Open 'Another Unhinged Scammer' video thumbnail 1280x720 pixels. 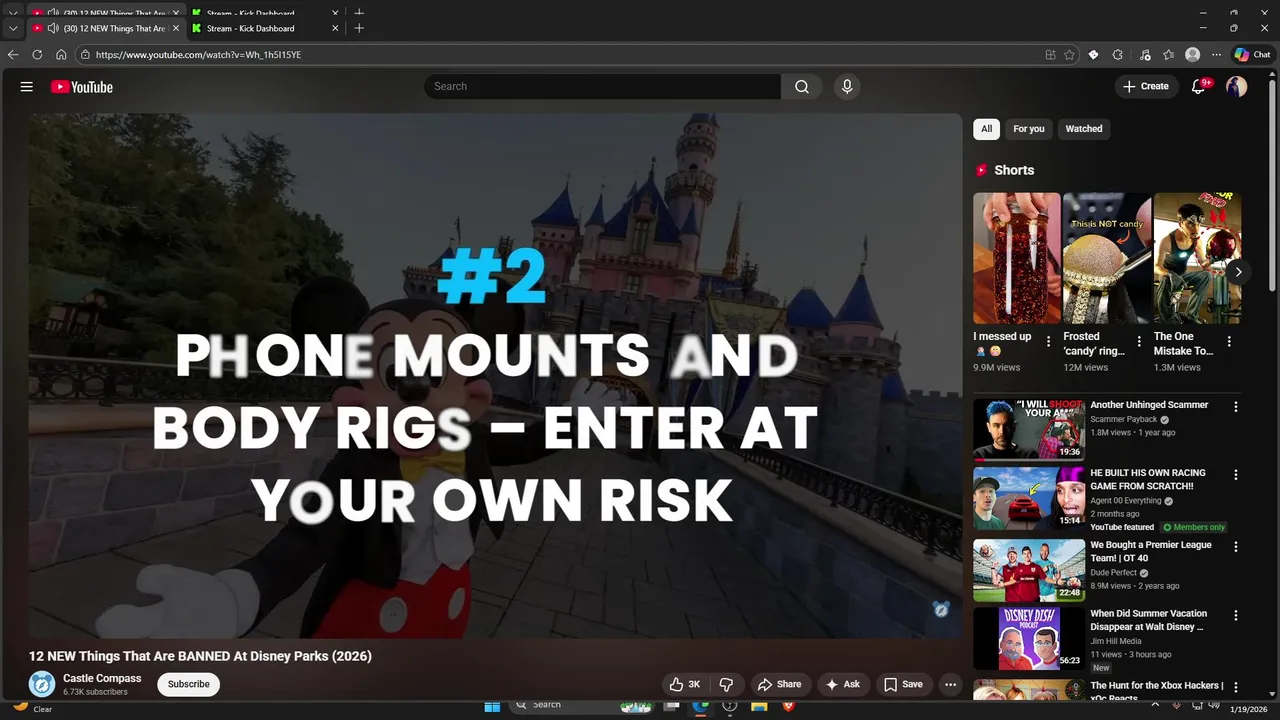click(x=1029, y=429)
